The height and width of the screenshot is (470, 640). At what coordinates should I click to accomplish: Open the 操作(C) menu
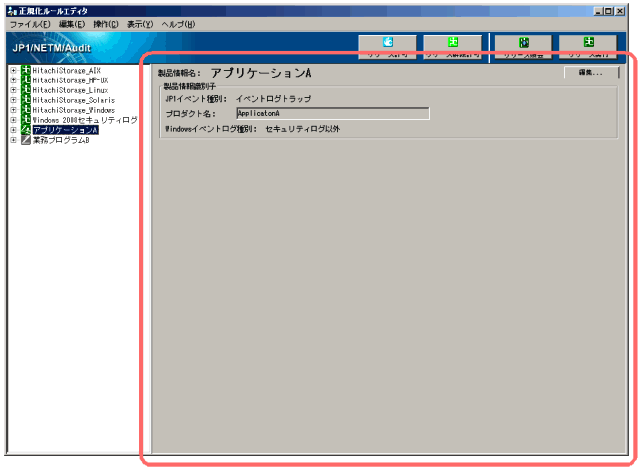[x=106, y=24]
